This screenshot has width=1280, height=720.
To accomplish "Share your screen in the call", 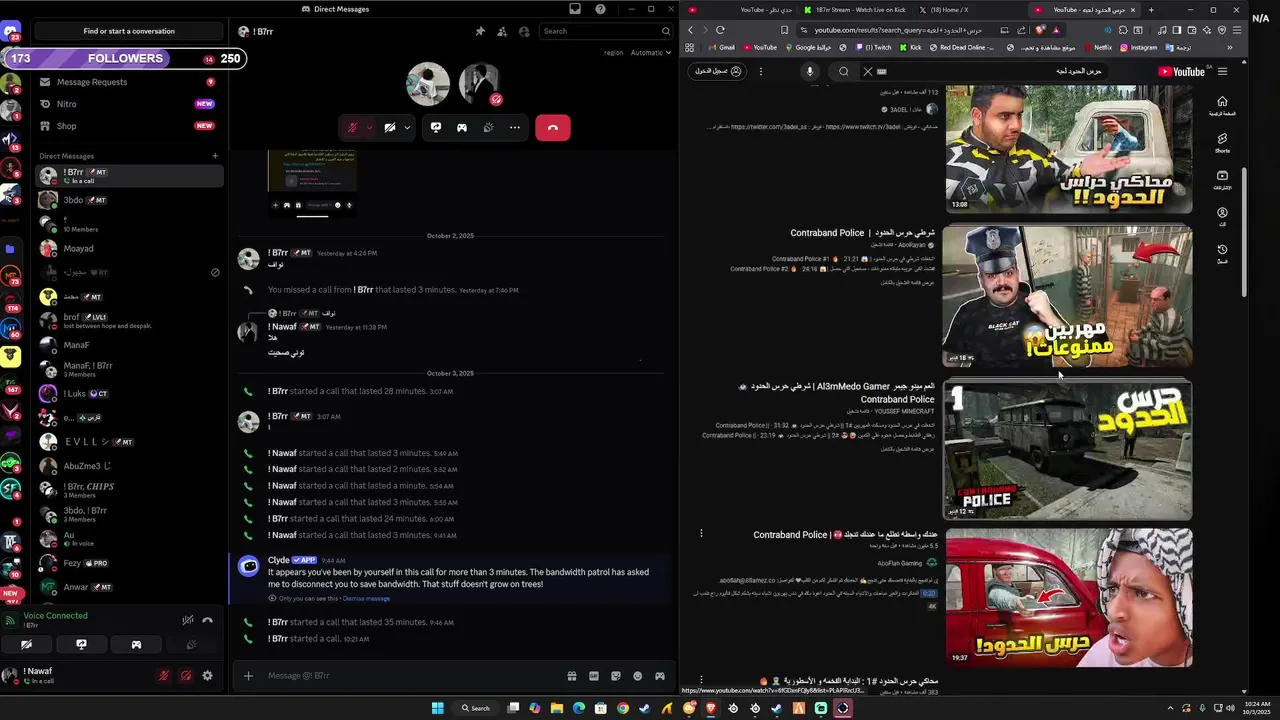I will coord(436,128).
